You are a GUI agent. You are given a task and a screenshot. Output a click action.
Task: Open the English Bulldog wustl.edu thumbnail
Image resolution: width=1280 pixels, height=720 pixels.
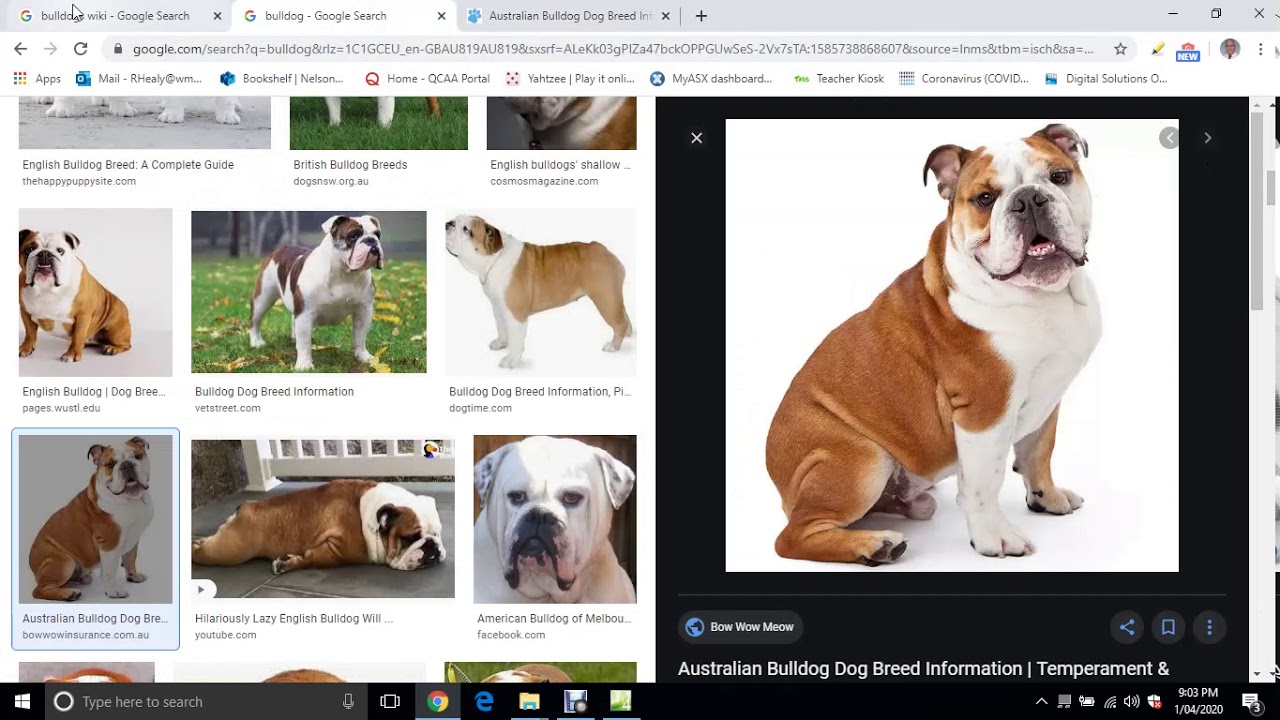coord(96,292)
